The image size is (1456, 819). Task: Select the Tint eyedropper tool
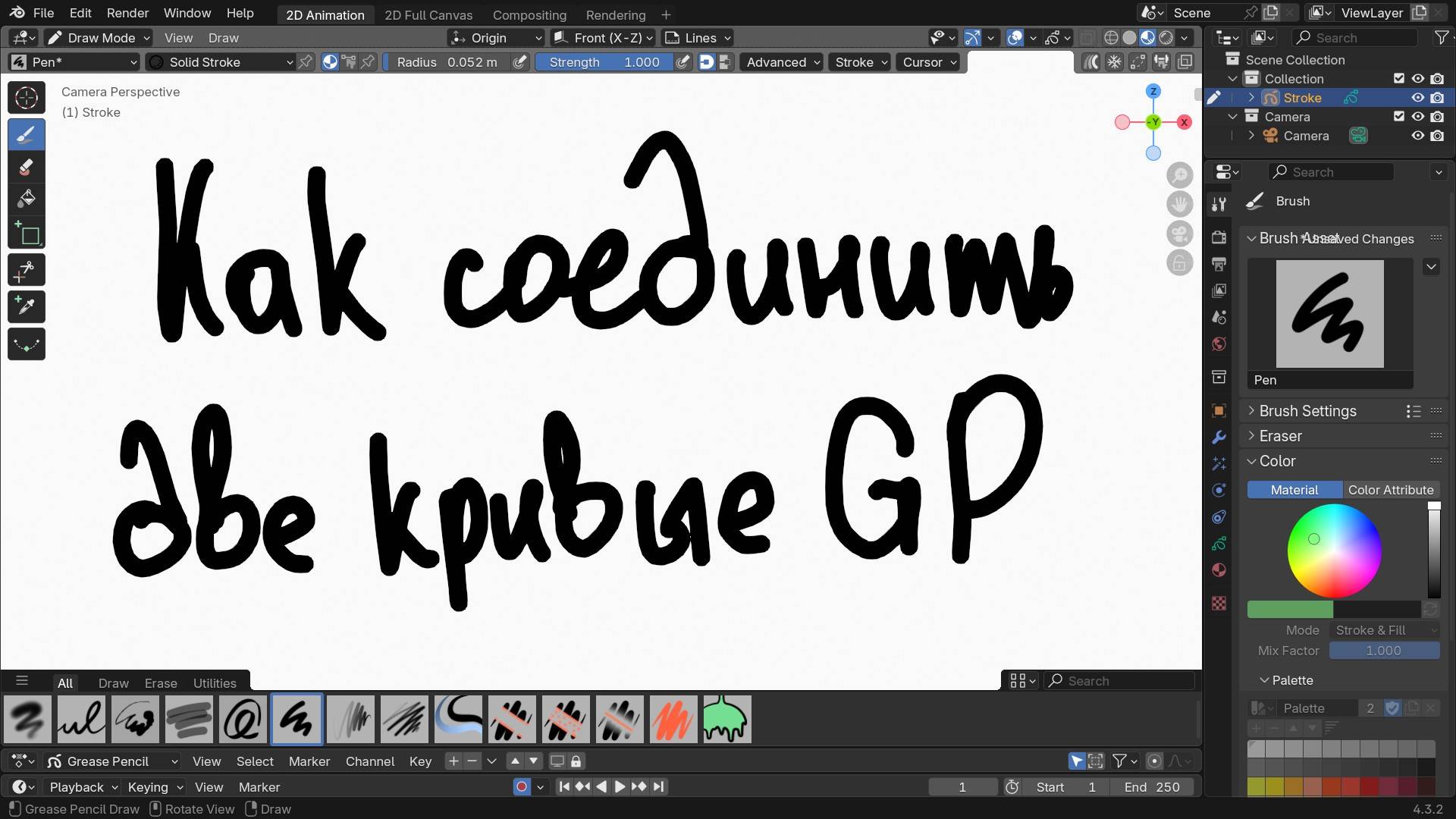coord(26,306)
